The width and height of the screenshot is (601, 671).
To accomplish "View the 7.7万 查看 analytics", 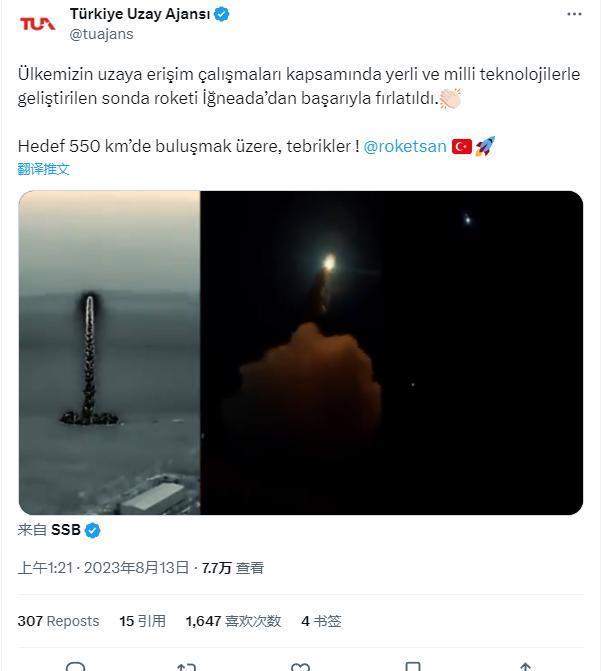I will [x=233, y=568].
